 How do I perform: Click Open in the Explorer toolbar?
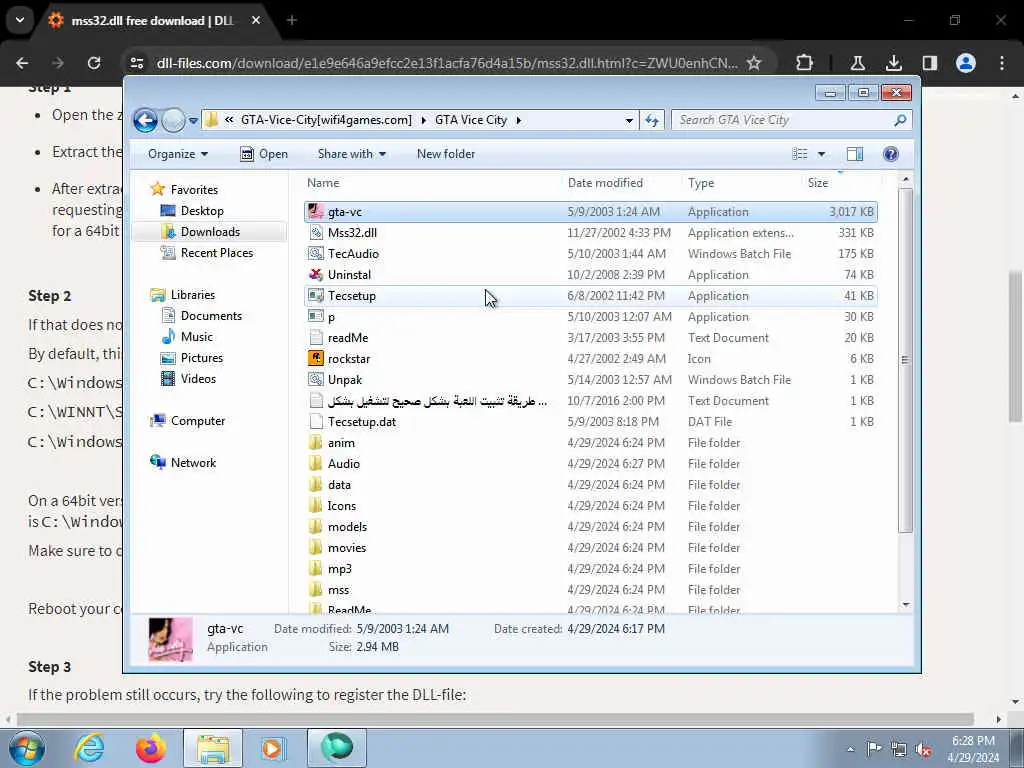tap(264, 154)
